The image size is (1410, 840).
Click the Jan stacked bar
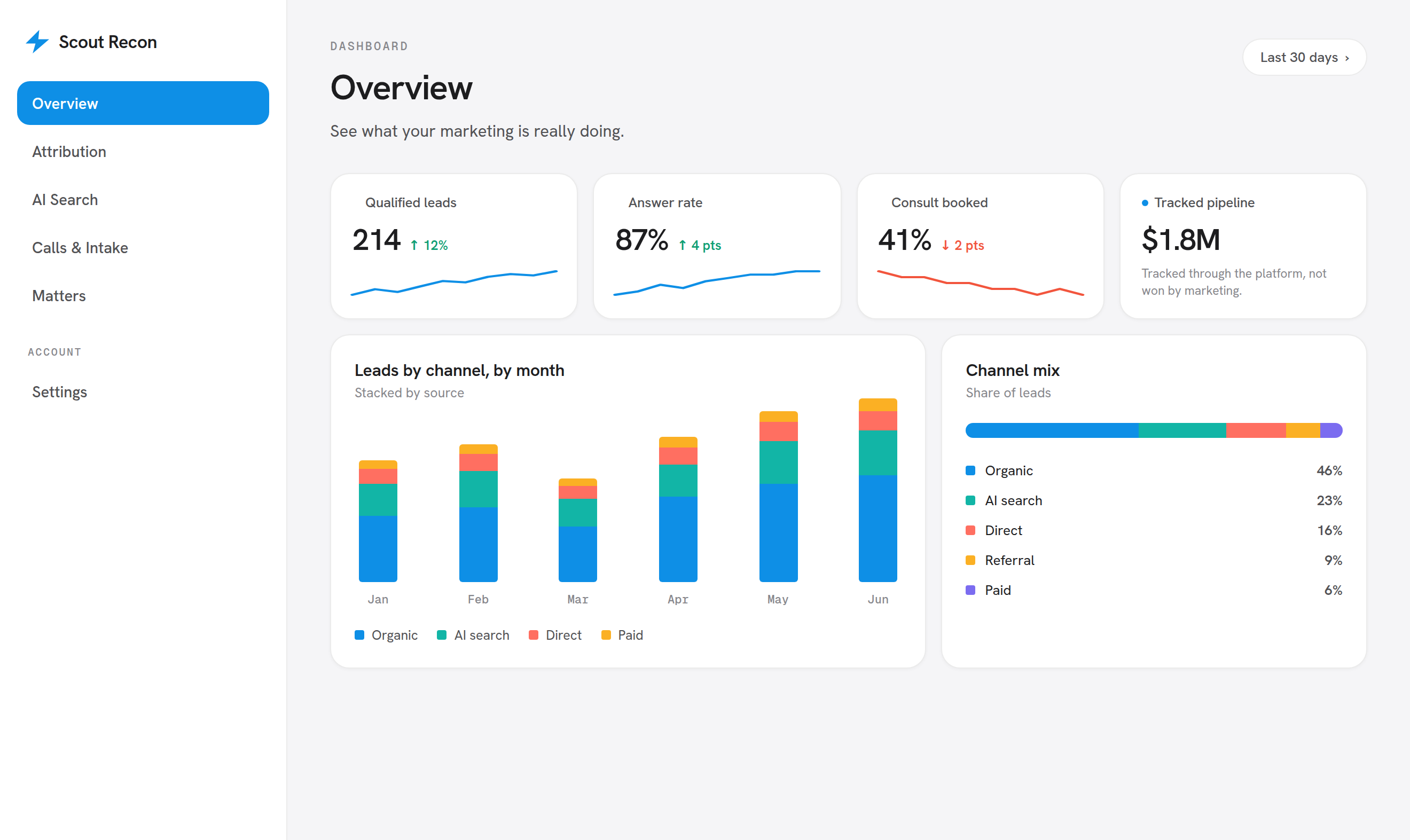point(378,521)
